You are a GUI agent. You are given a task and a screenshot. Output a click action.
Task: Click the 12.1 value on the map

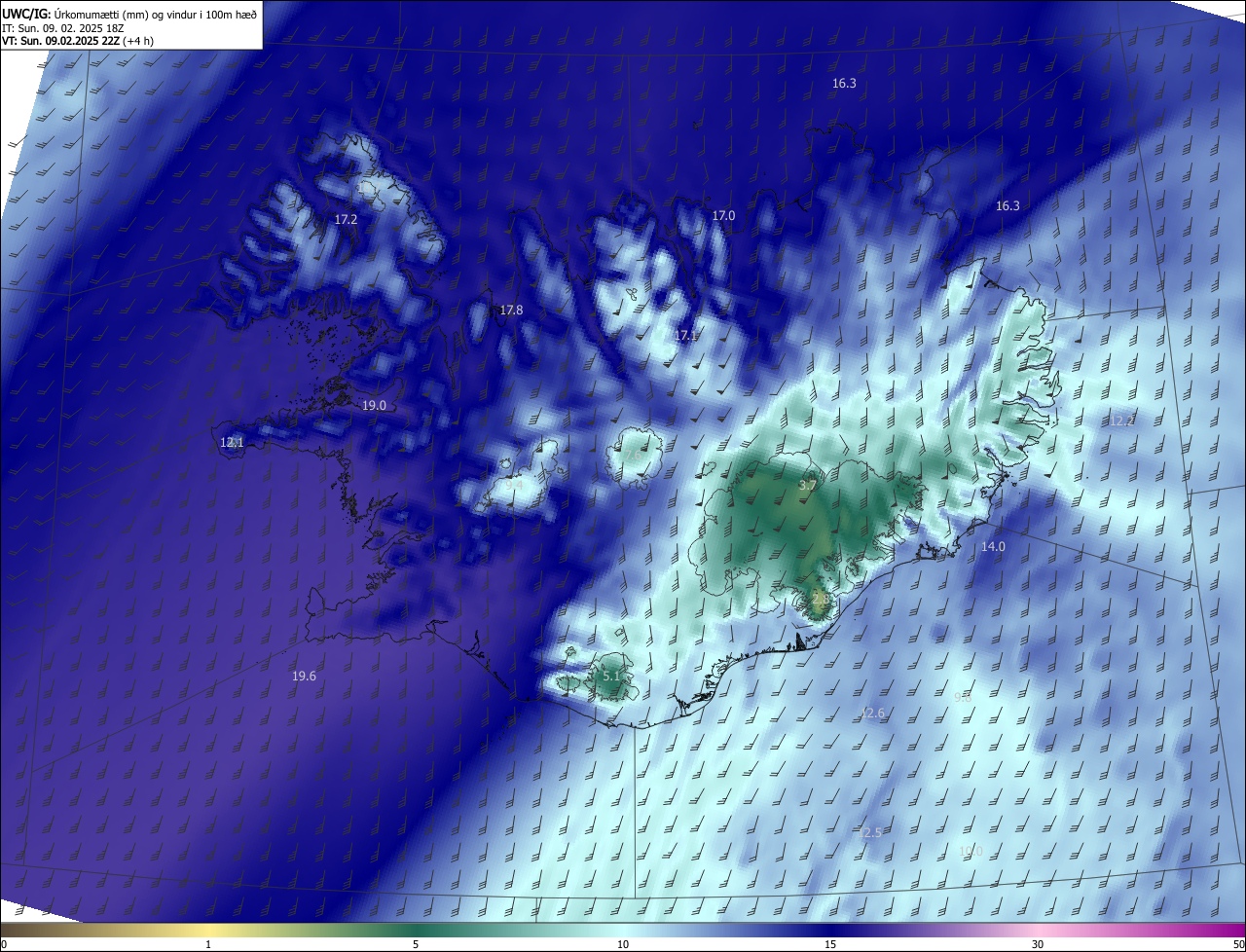[232, 443]
